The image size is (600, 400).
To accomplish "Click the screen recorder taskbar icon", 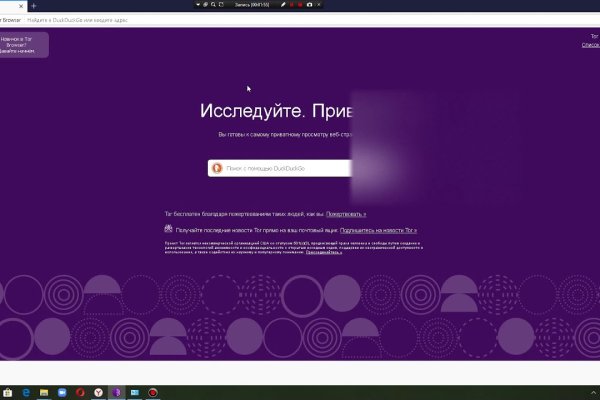I will 154,392.
